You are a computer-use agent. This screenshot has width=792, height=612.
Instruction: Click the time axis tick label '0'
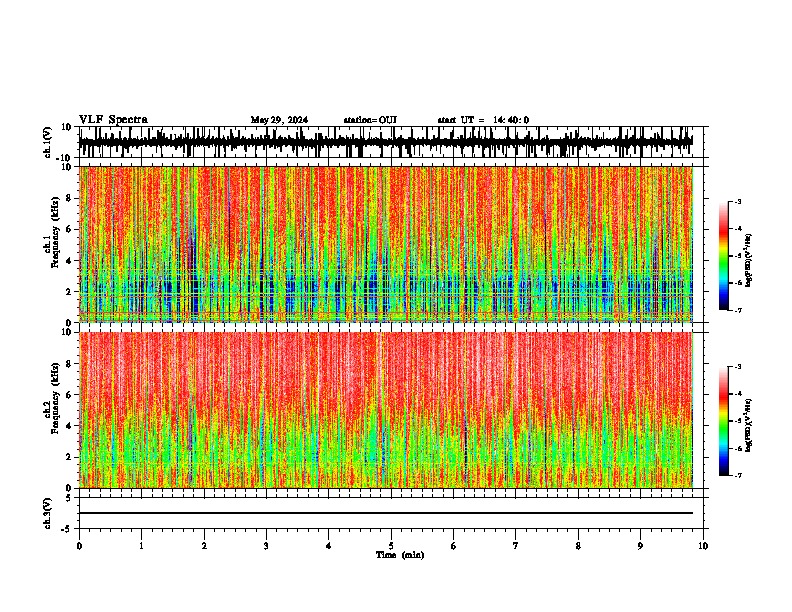click(x=79, y=546)
